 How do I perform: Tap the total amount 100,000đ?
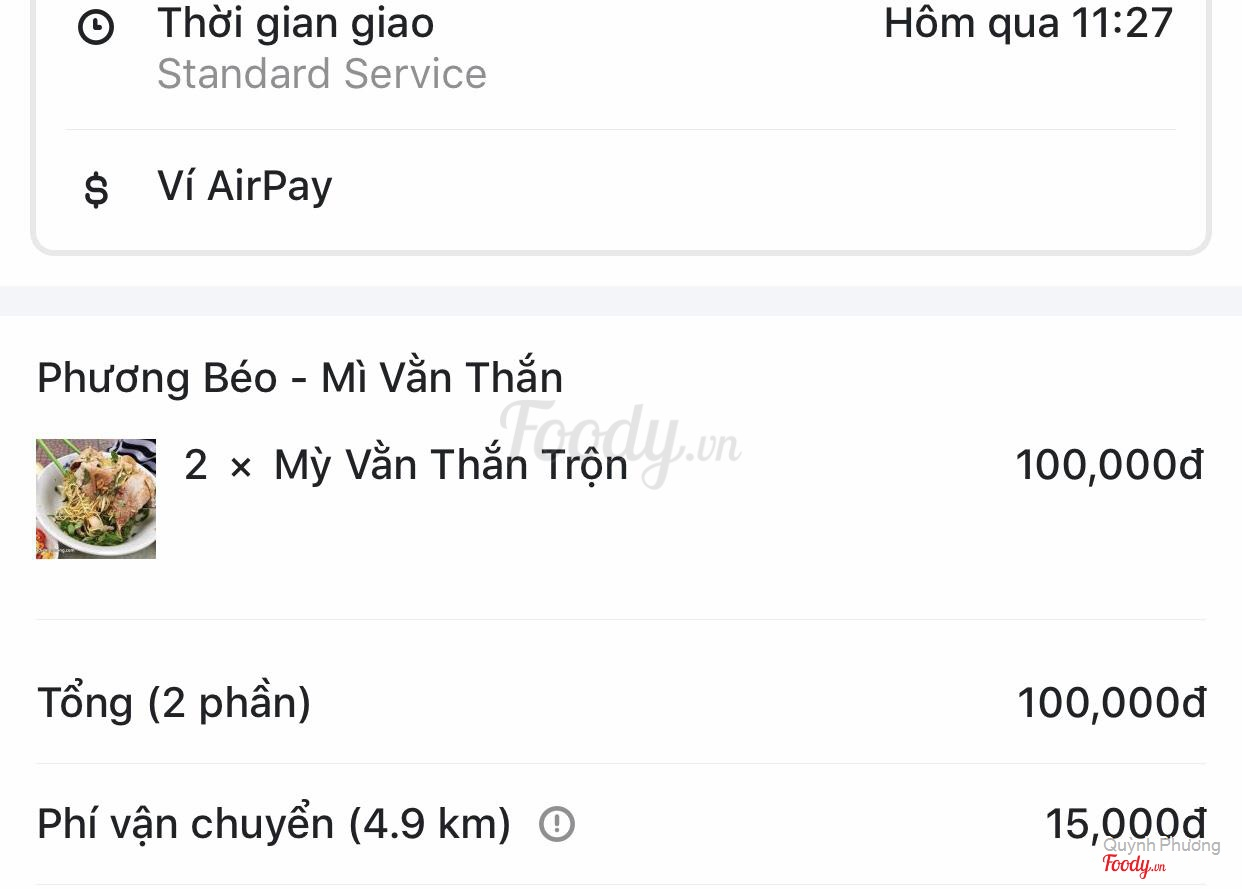tap(1111, 703)
